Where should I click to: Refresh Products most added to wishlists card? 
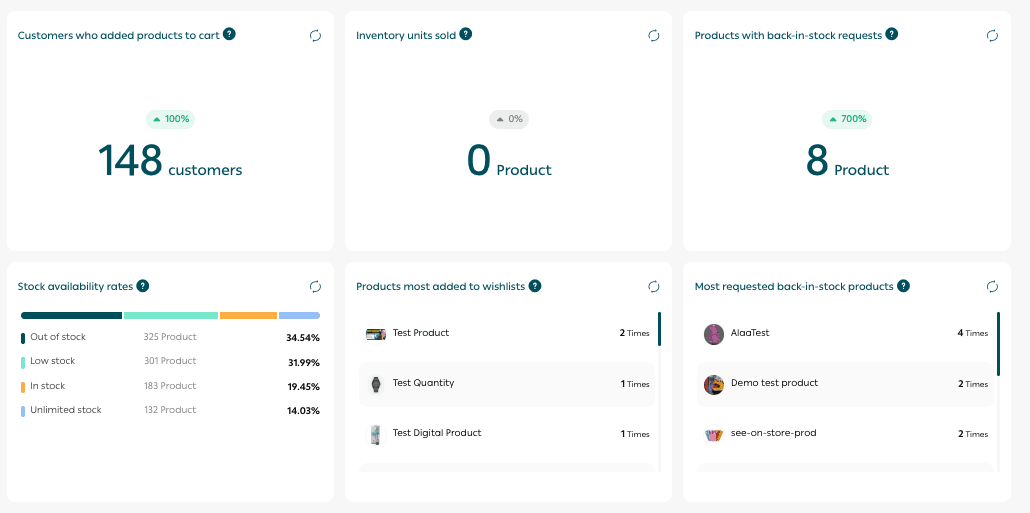pos(654,287)
